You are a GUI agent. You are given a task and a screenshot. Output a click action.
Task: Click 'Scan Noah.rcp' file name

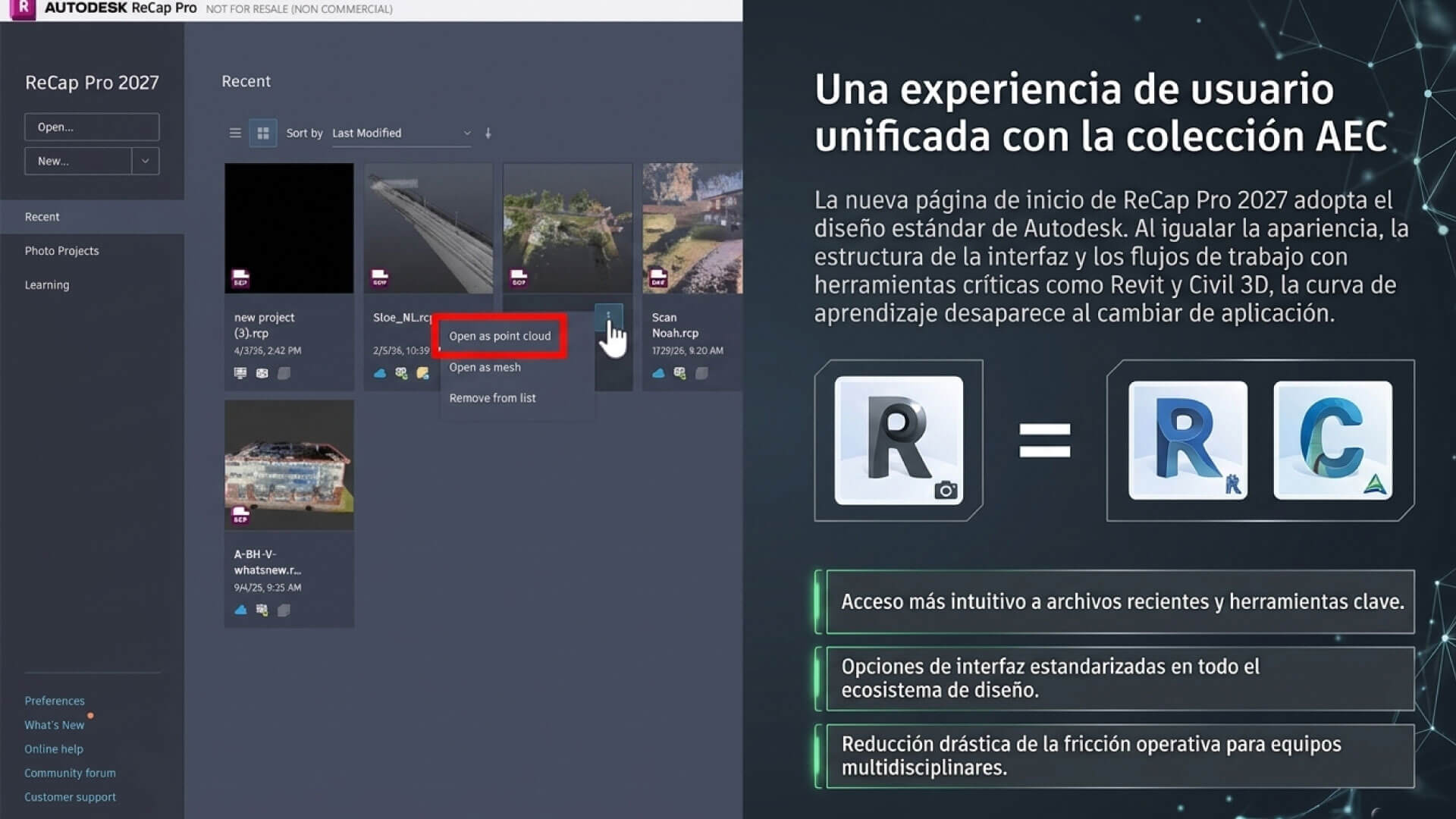[x=675, y=325]
